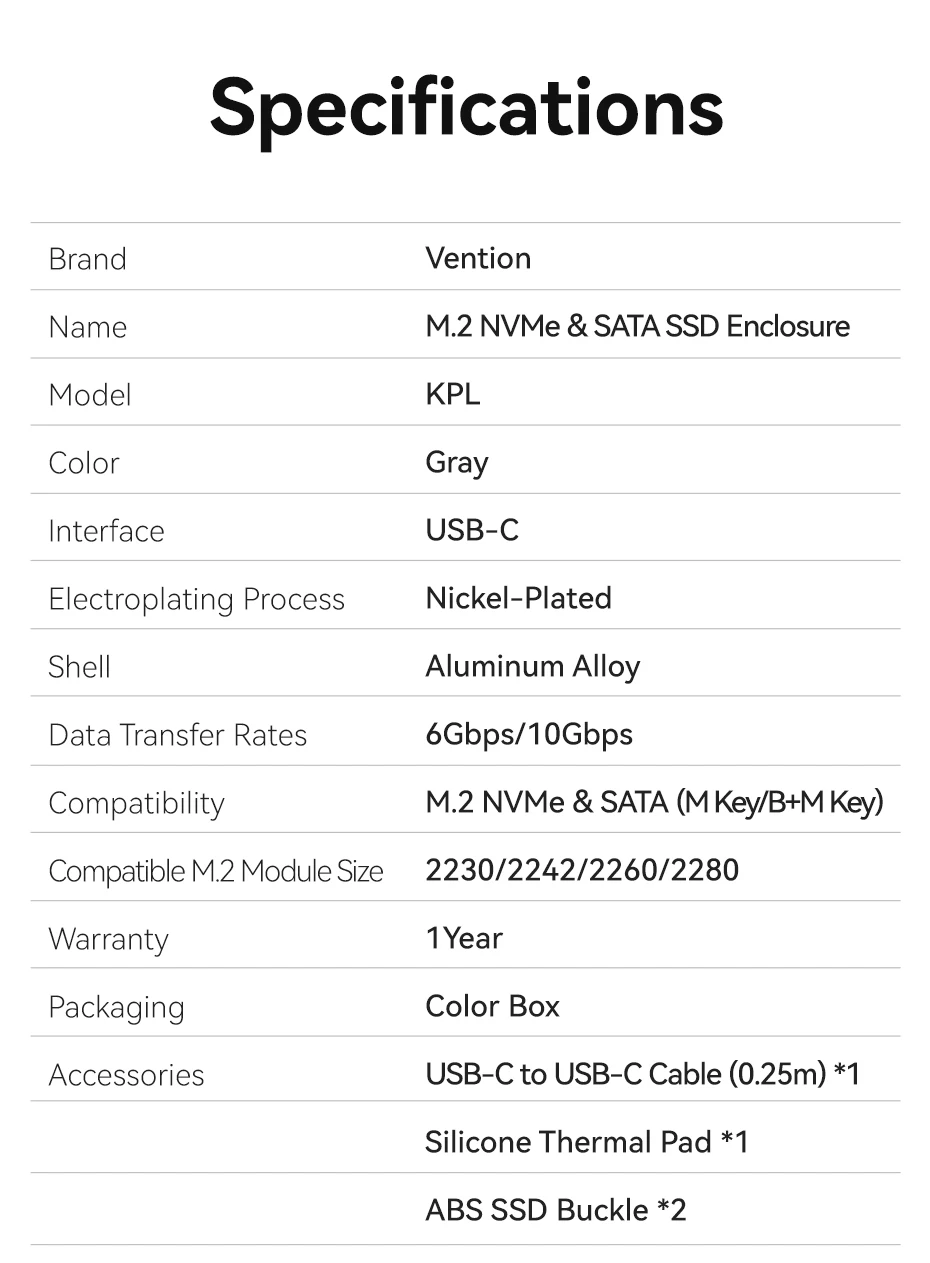Click the Compatible M.2 Module Size label
The height and width of the screenshot is (1263, 930).
coord(215,871)
